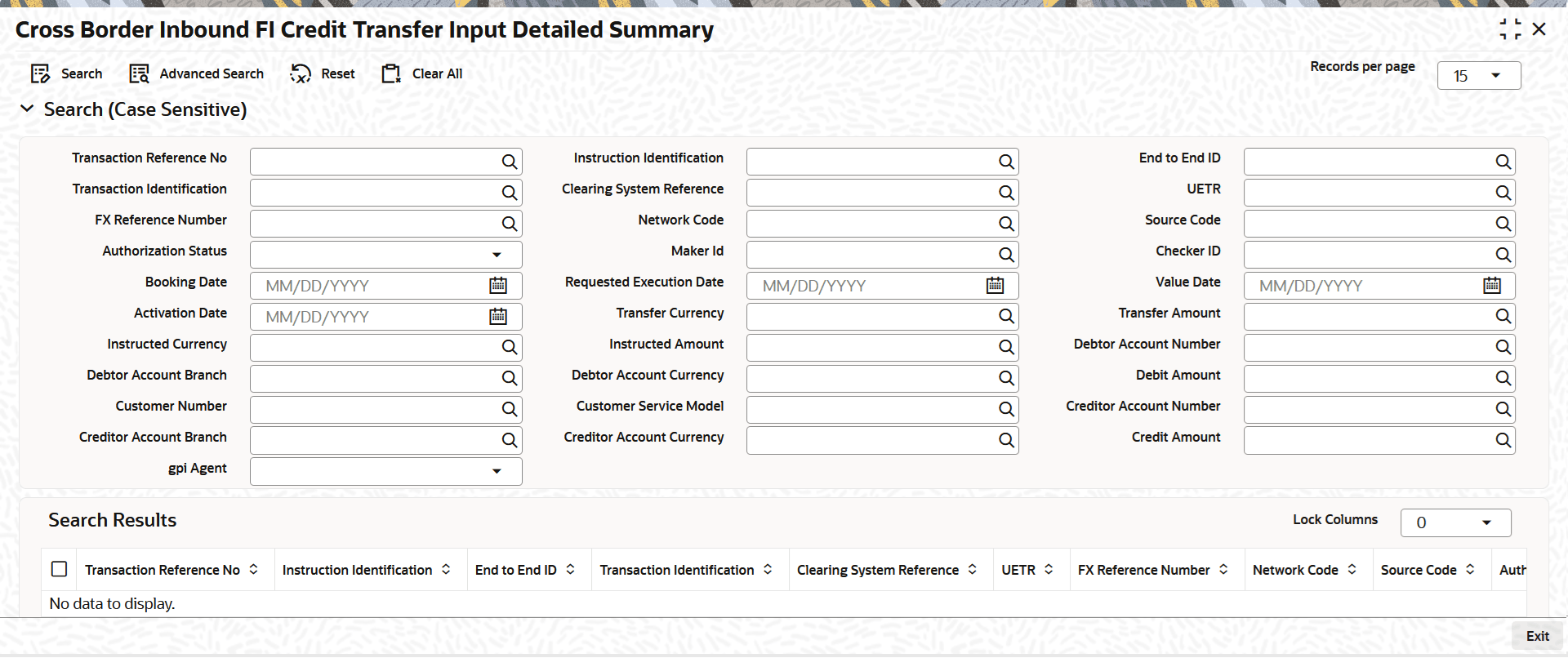1568x658 pixels.
Task: Open Records per page dropdown
Action: pyautogui.click(x=1479, y=76)
